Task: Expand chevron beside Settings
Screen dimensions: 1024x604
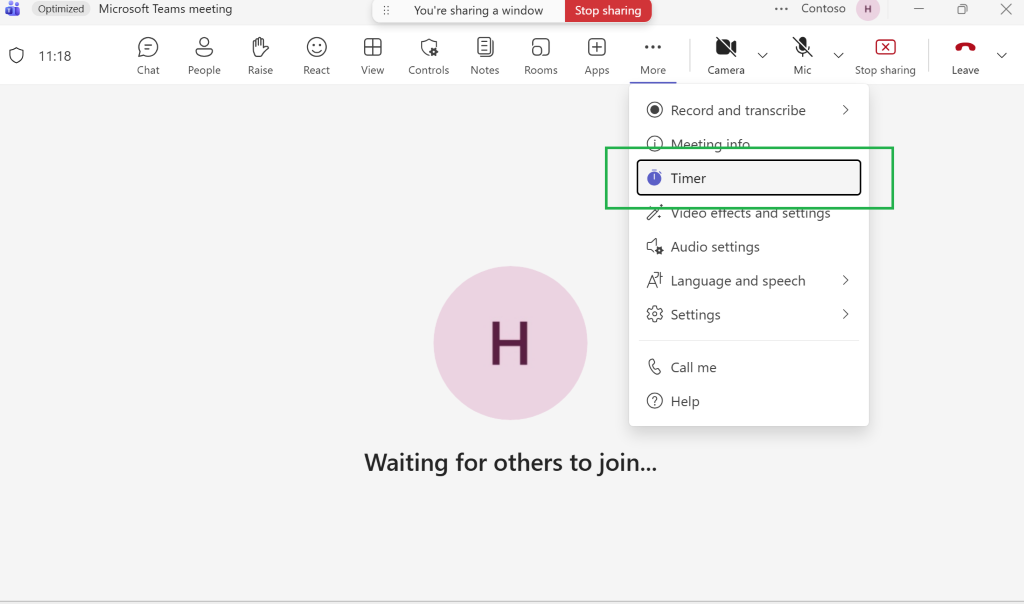Action: pos(845,314)
